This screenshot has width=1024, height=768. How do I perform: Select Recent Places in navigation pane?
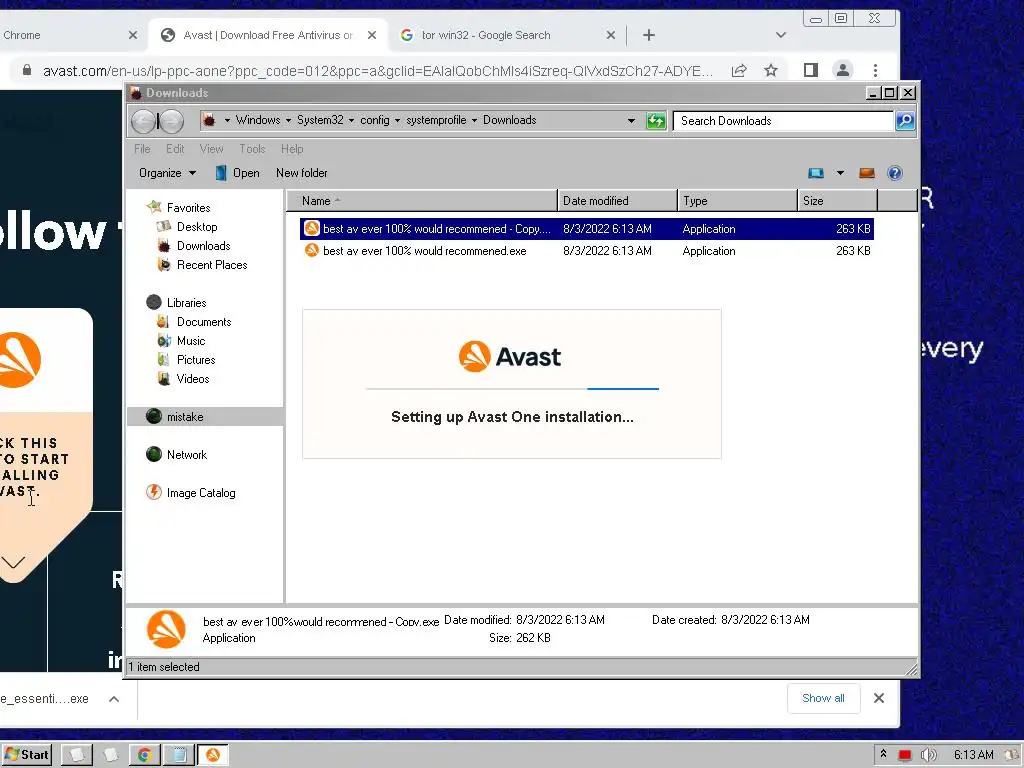click(x=212, y=264)
